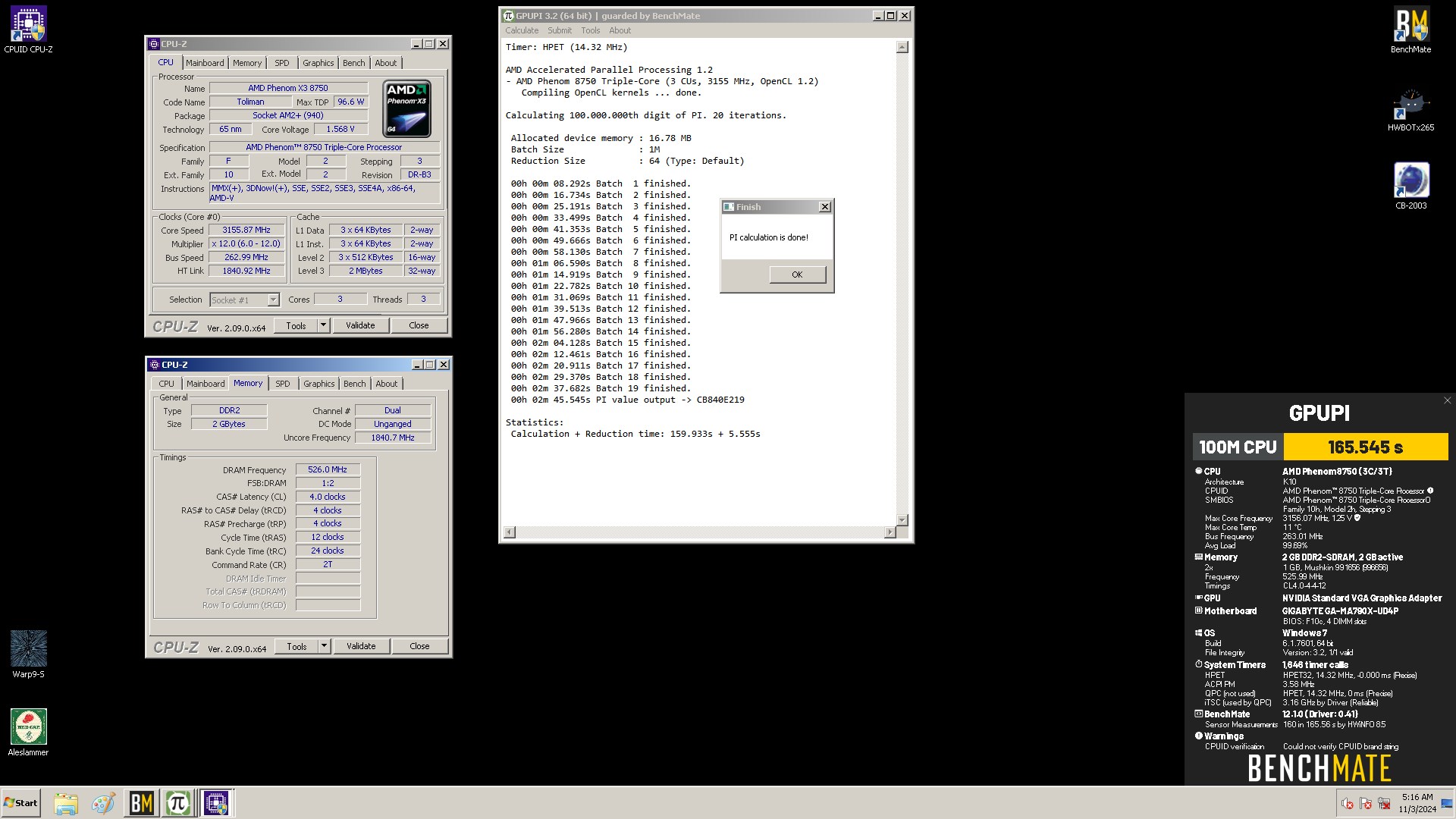The width and height of the screenshot is (1456, 819).
Task: Click the AMD Phenom X3 logo image
Action: (406, 108)
